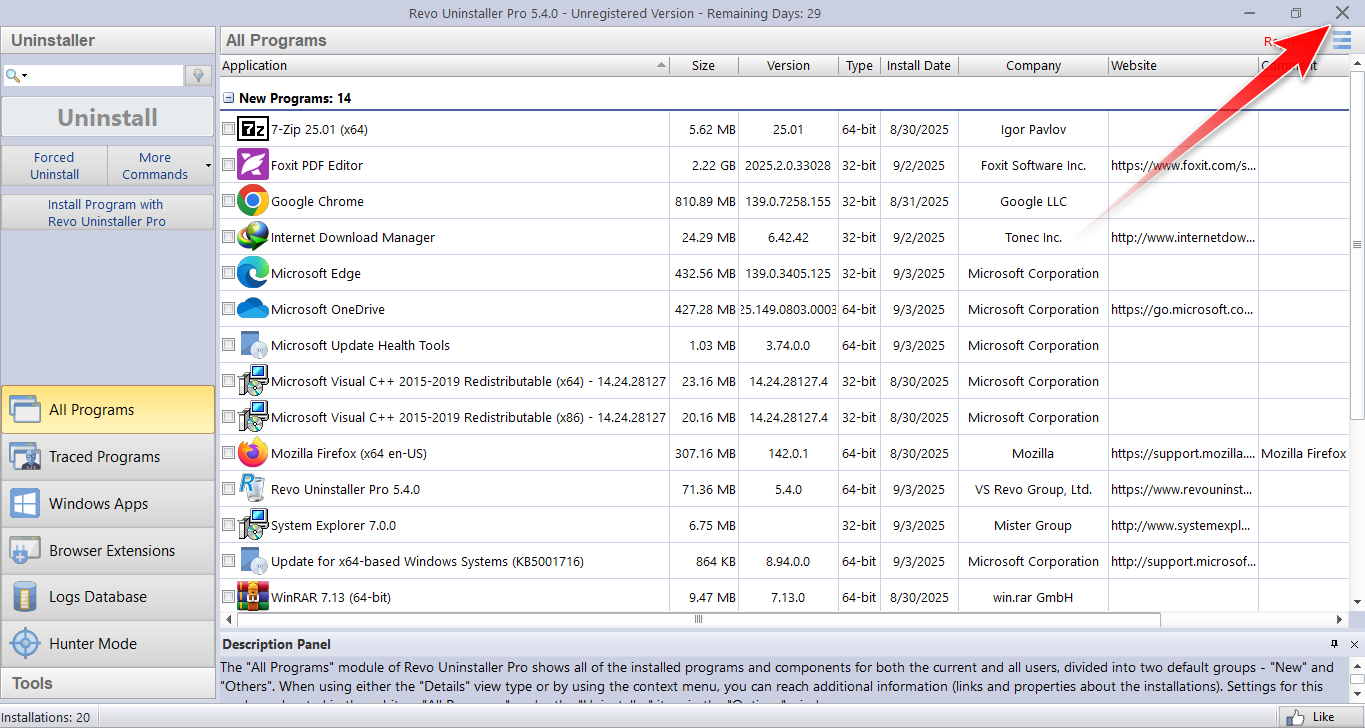
Task: Sort by the Install Date column header
Action: coord(919,65)
